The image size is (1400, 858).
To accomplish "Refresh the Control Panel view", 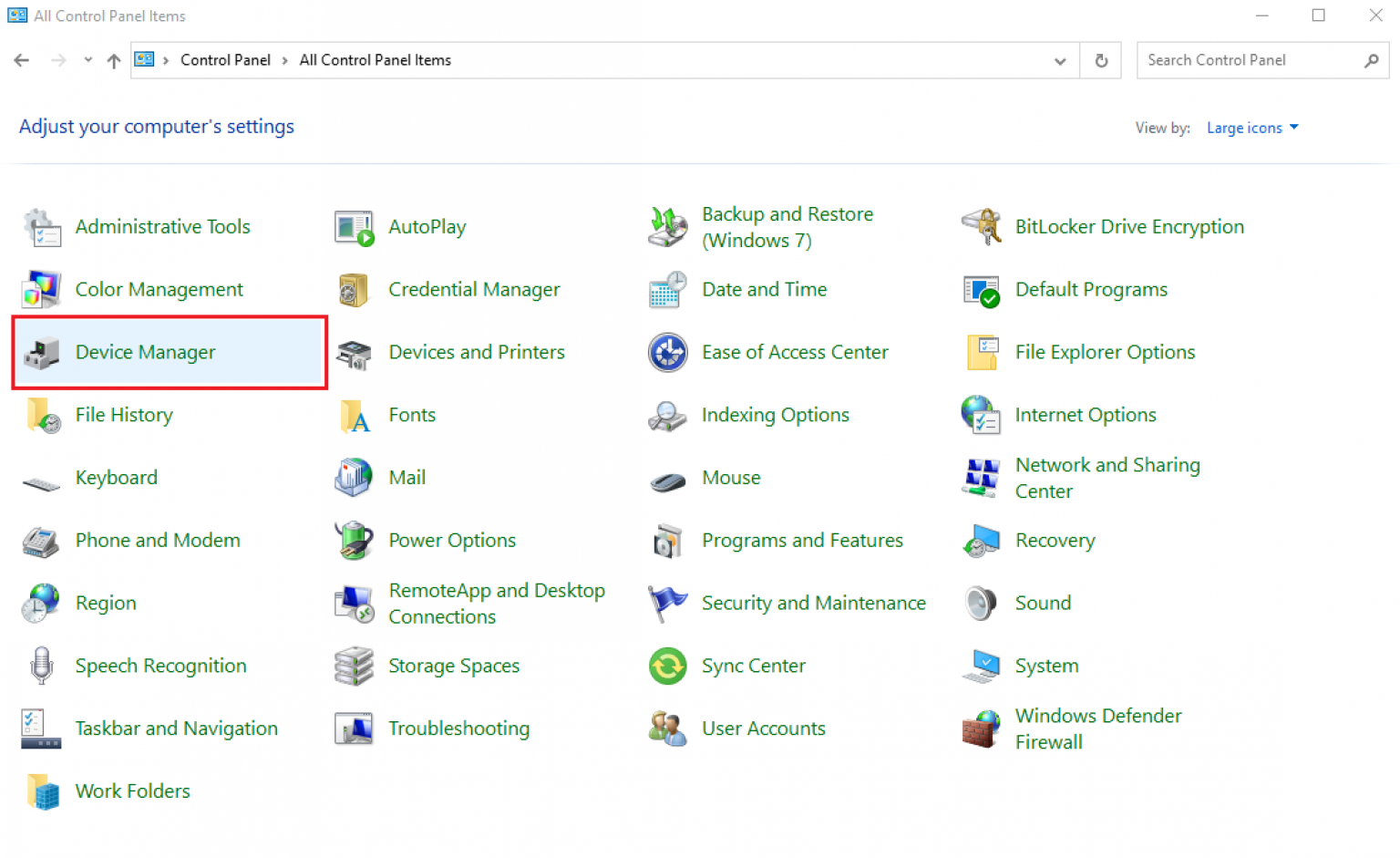I will (1101, 61).
